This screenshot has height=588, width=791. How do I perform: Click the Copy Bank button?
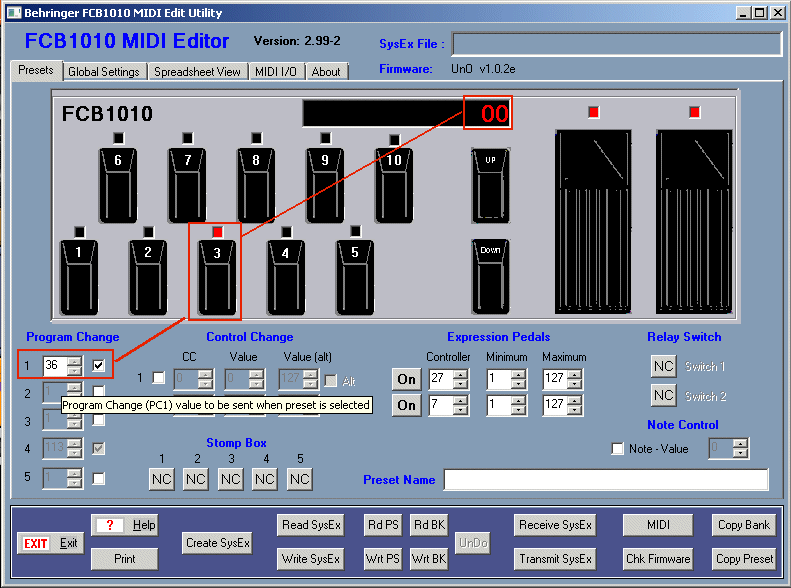(744, 525)
